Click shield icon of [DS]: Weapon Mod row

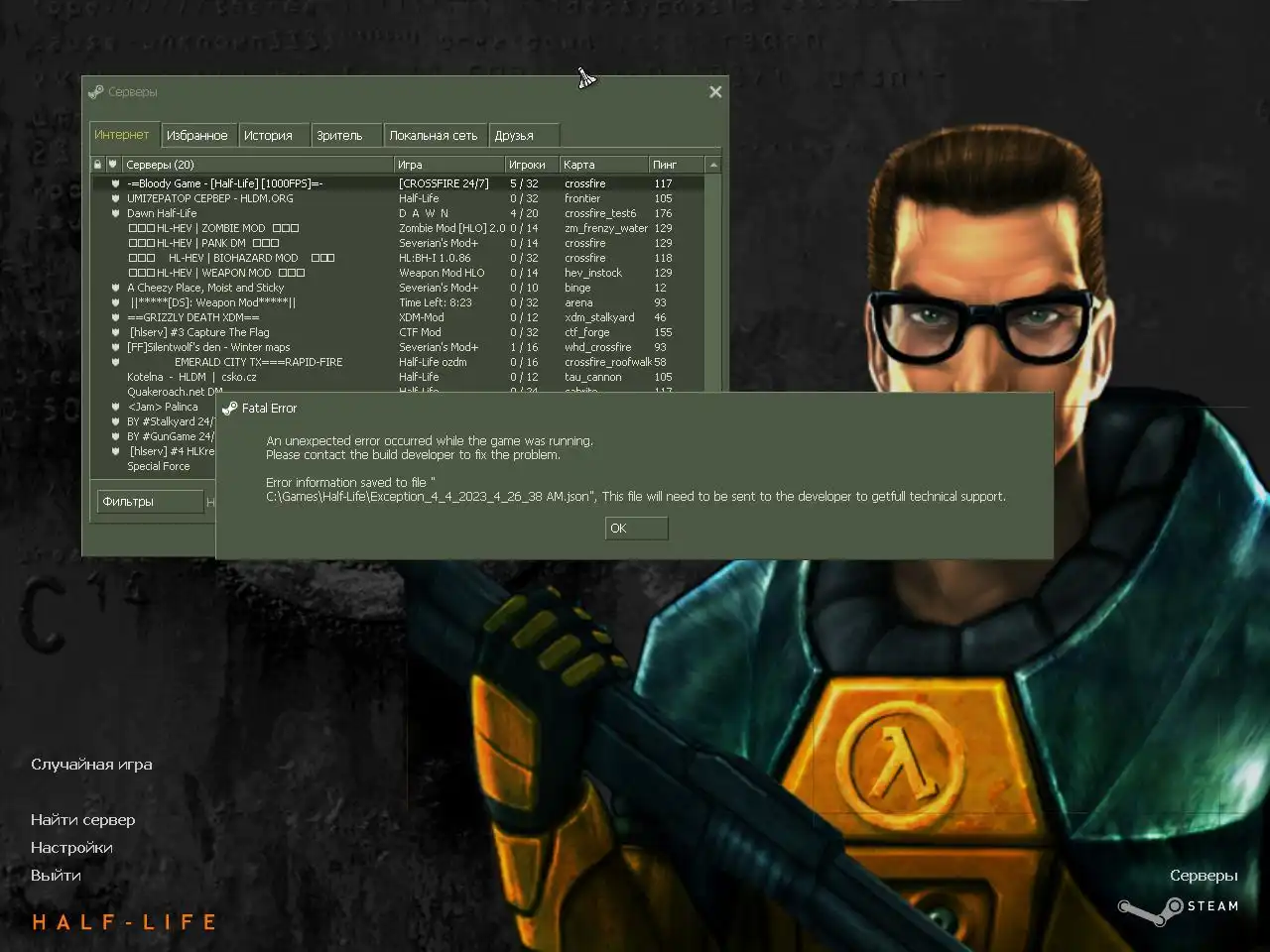[x=115, y=302]
